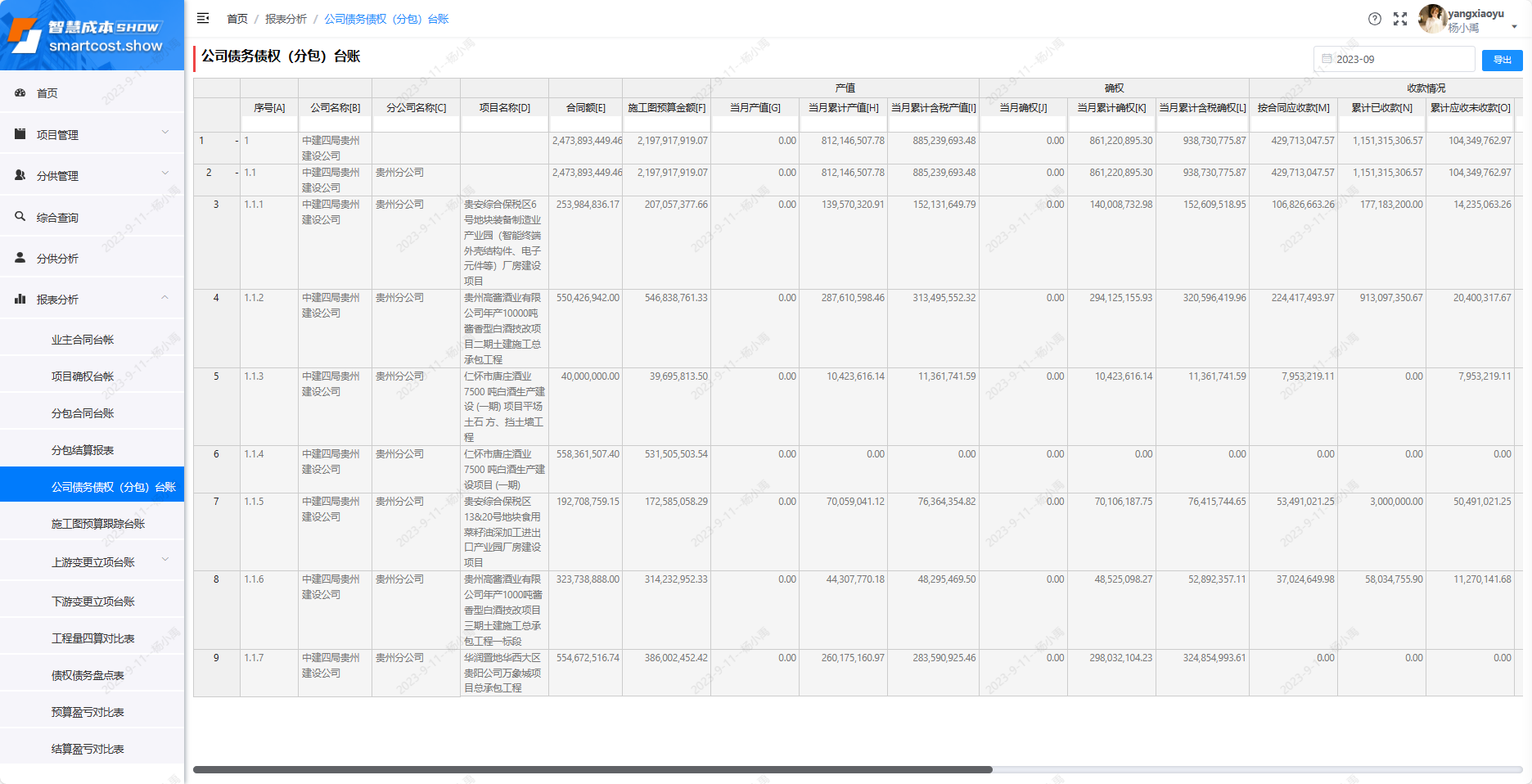Collapse the sidebar using the hamburger icon
The image size is (1532, 784).
click(x=203, y=18)
